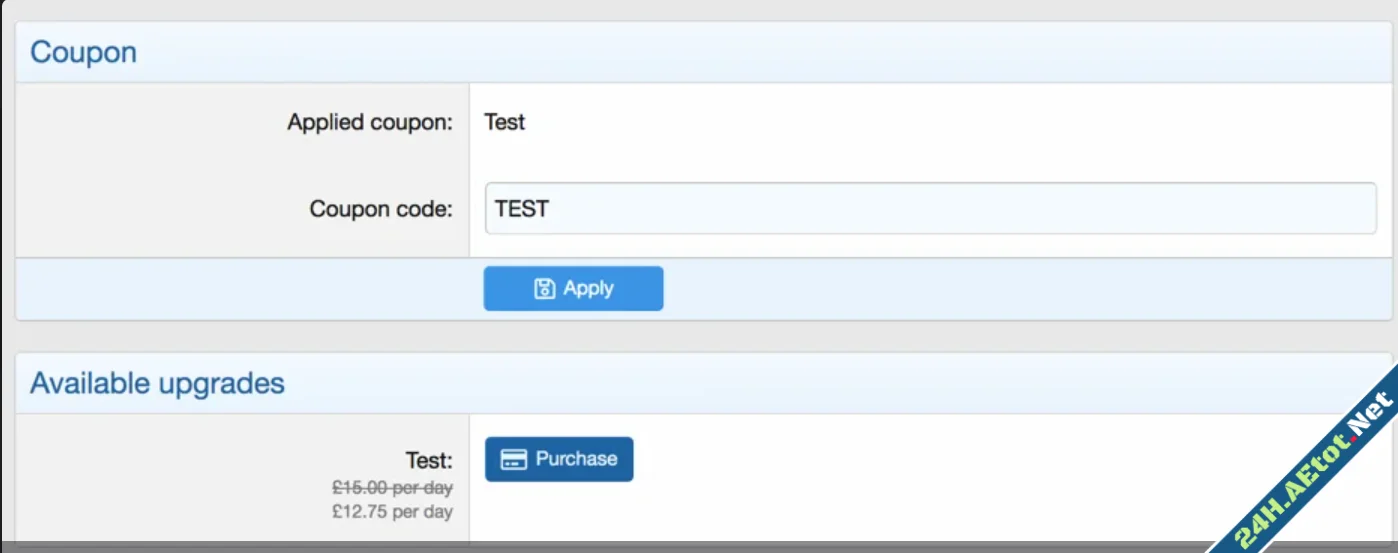
Task: Click the struck-through £15.00 per day price
Action: (x=392, y=488)
